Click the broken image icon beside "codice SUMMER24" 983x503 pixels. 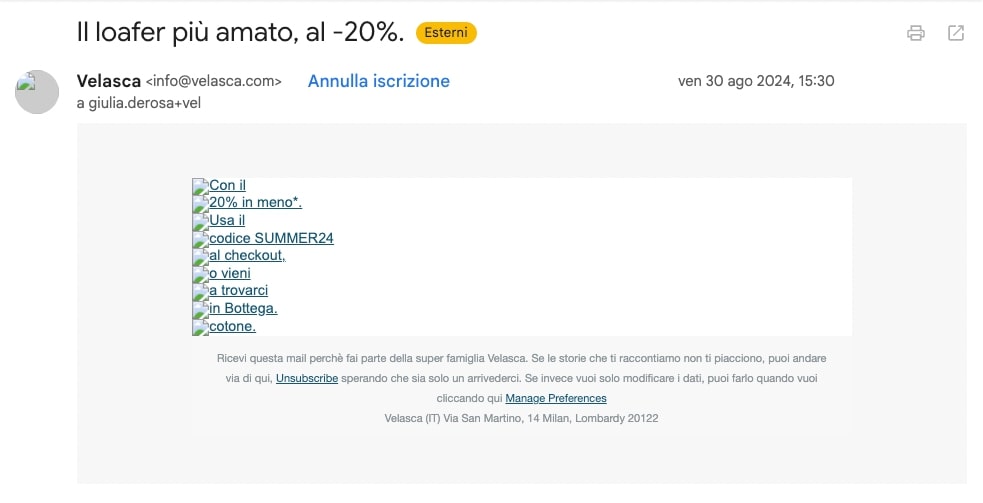click(x=201, y=239)
